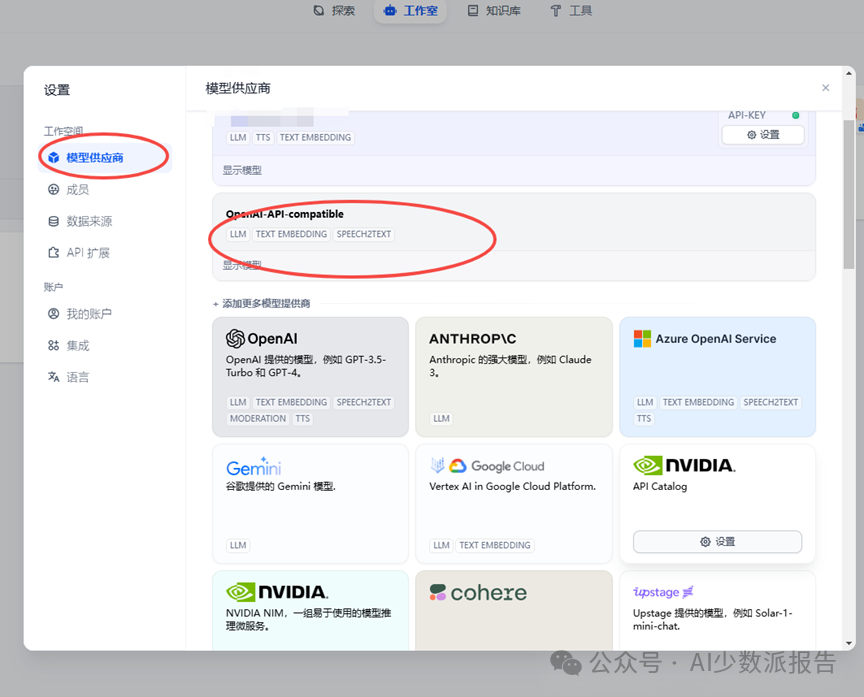The width and height of the screenshot is (864, 697).
Task: Go to 数据来源 settings section
Action: (105, 221)
